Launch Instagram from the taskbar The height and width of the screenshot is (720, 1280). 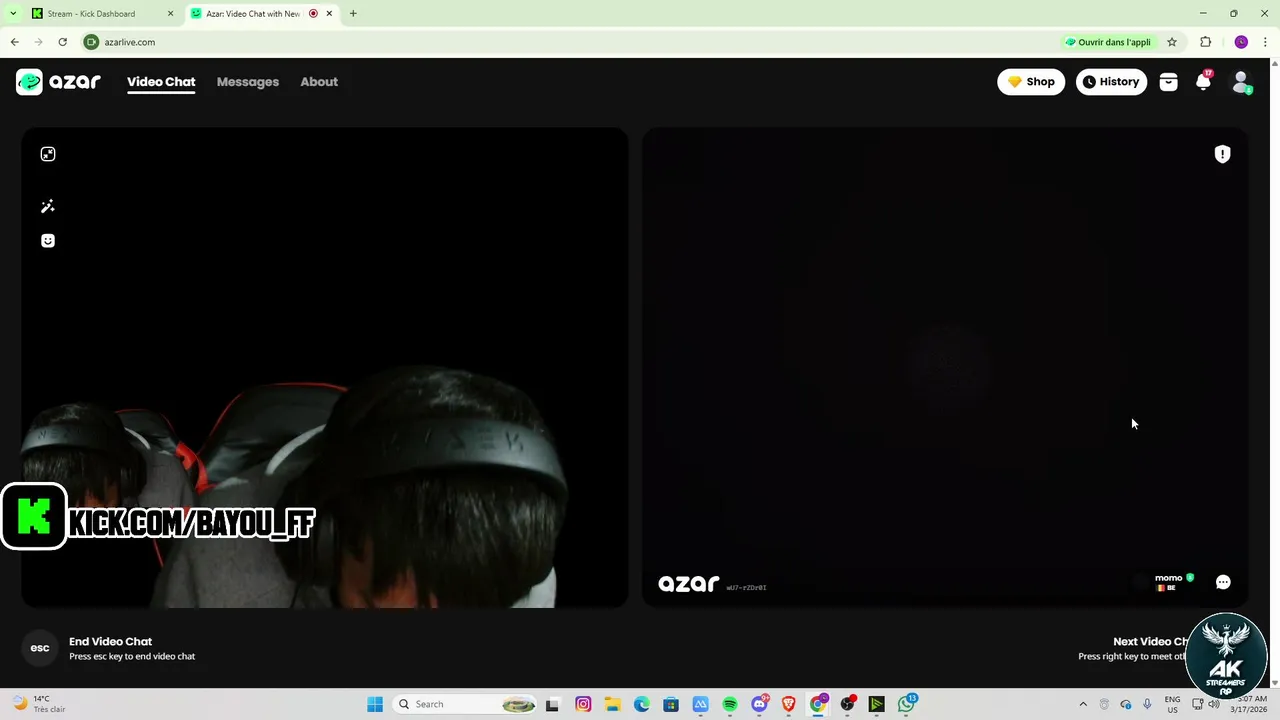[583, 704]
